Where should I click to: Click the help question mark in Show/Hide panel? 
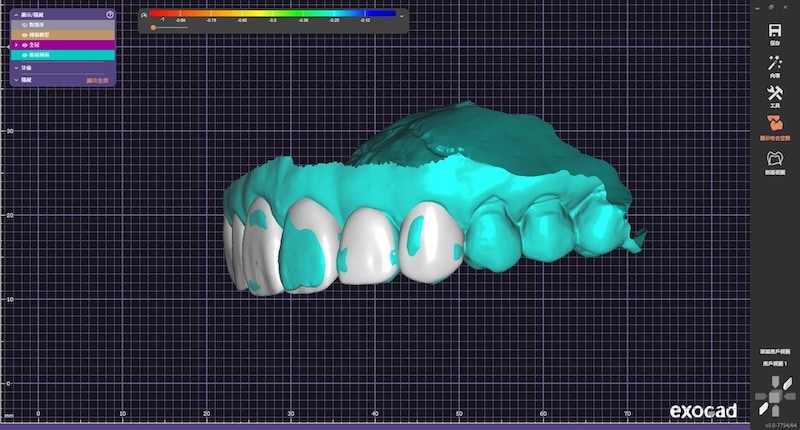tap(110, 15)
